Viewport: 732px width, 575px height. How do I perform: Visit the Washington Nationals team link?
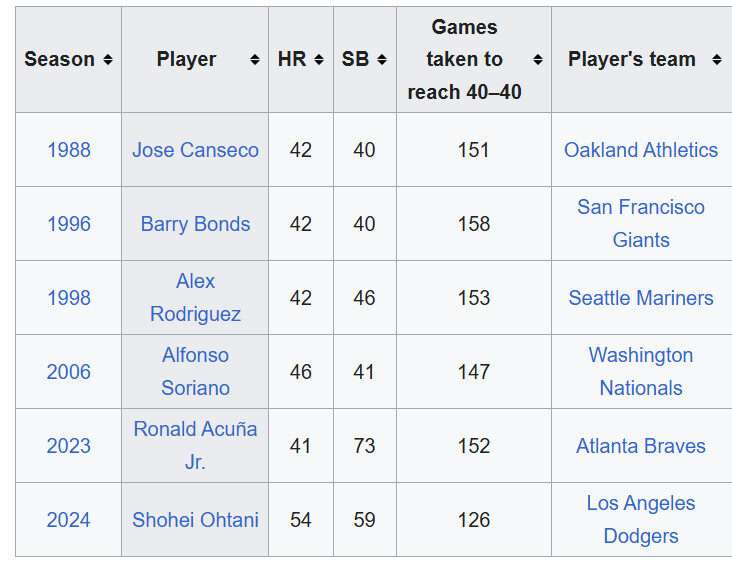click(640, 372)
